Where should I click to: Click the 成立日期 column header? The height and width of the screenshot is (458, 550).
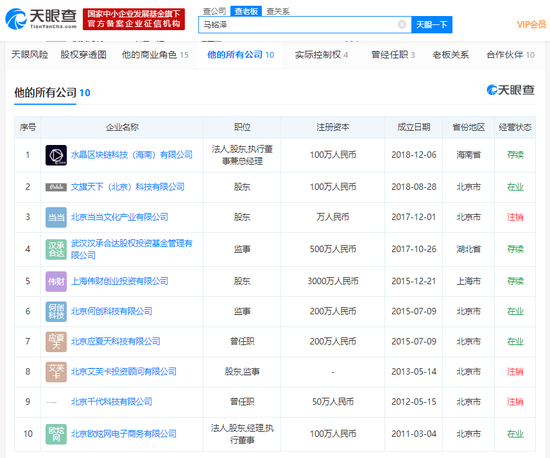tap(414, 127)
